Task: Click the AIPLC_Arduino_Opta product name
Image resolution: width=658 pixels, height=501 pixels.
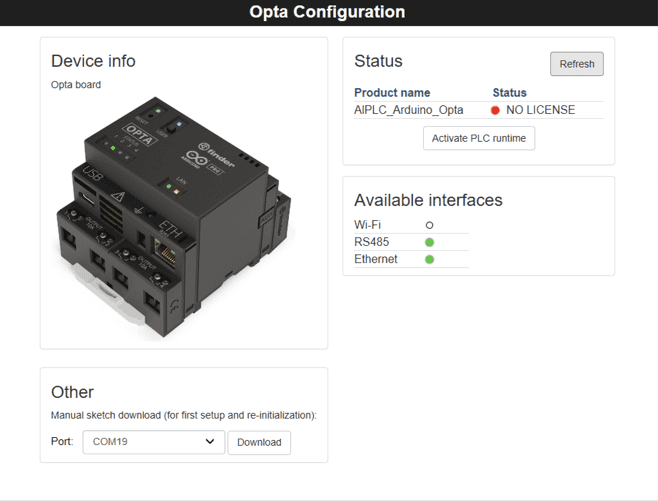Action: pos(408,110)
